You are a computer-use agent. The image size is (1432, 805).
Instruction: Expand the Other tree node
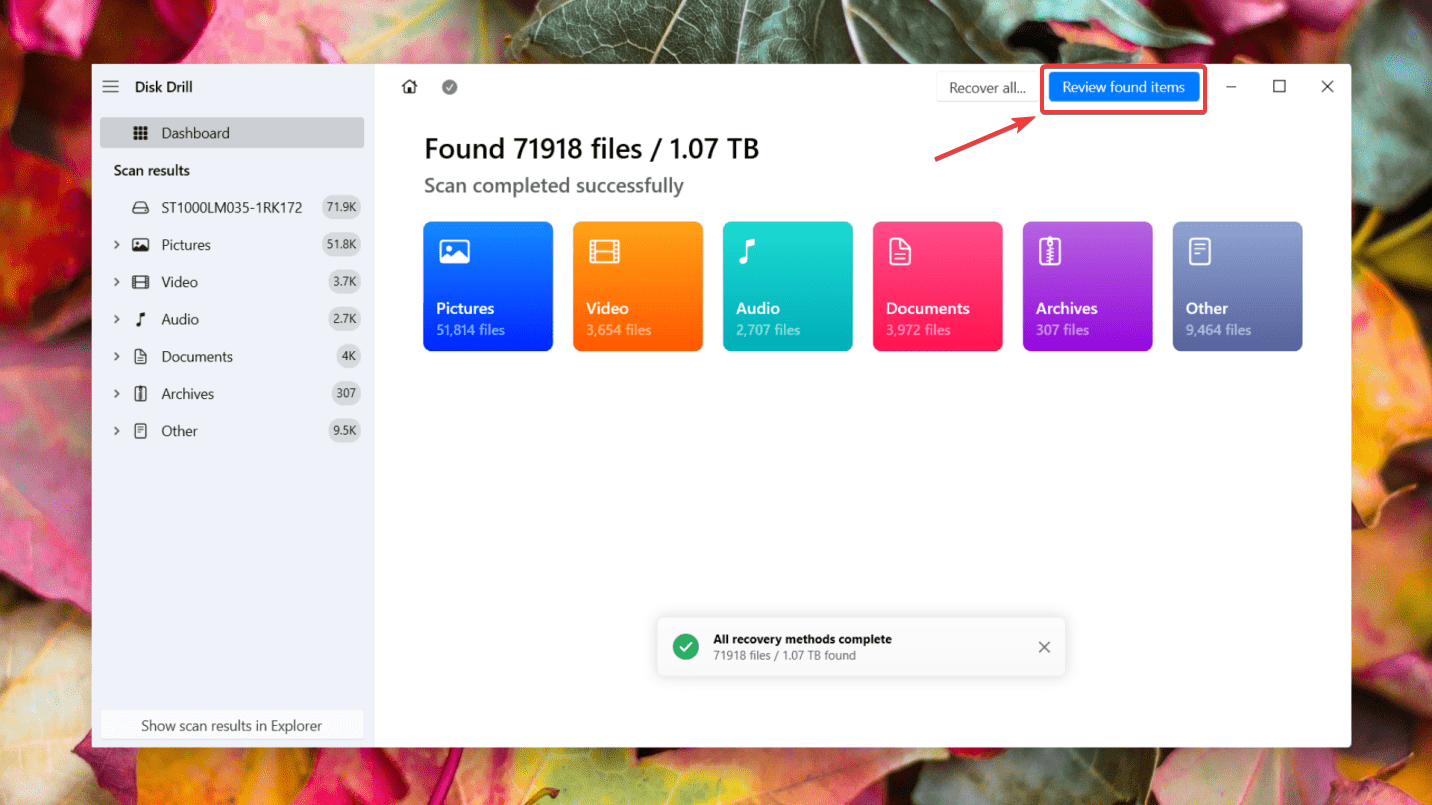click(x=116, y=431)
